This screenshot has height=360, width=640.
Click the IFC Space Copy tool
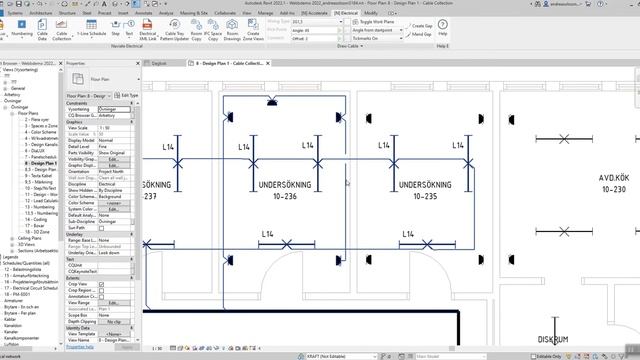click(x=213, y=30)
